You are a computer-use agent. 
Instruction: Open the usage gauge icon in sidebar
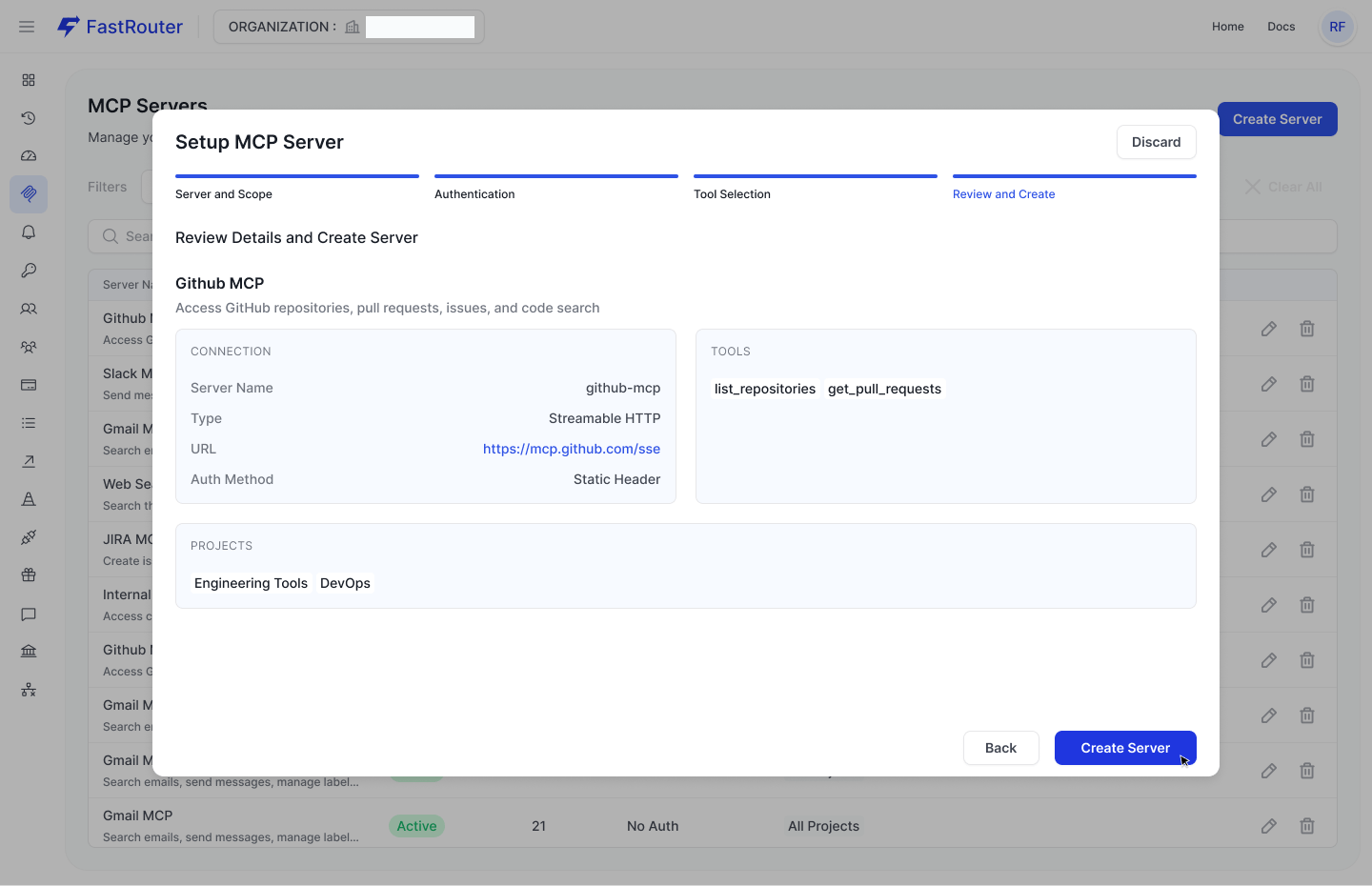pyautogui.click(x=28, y=155)
